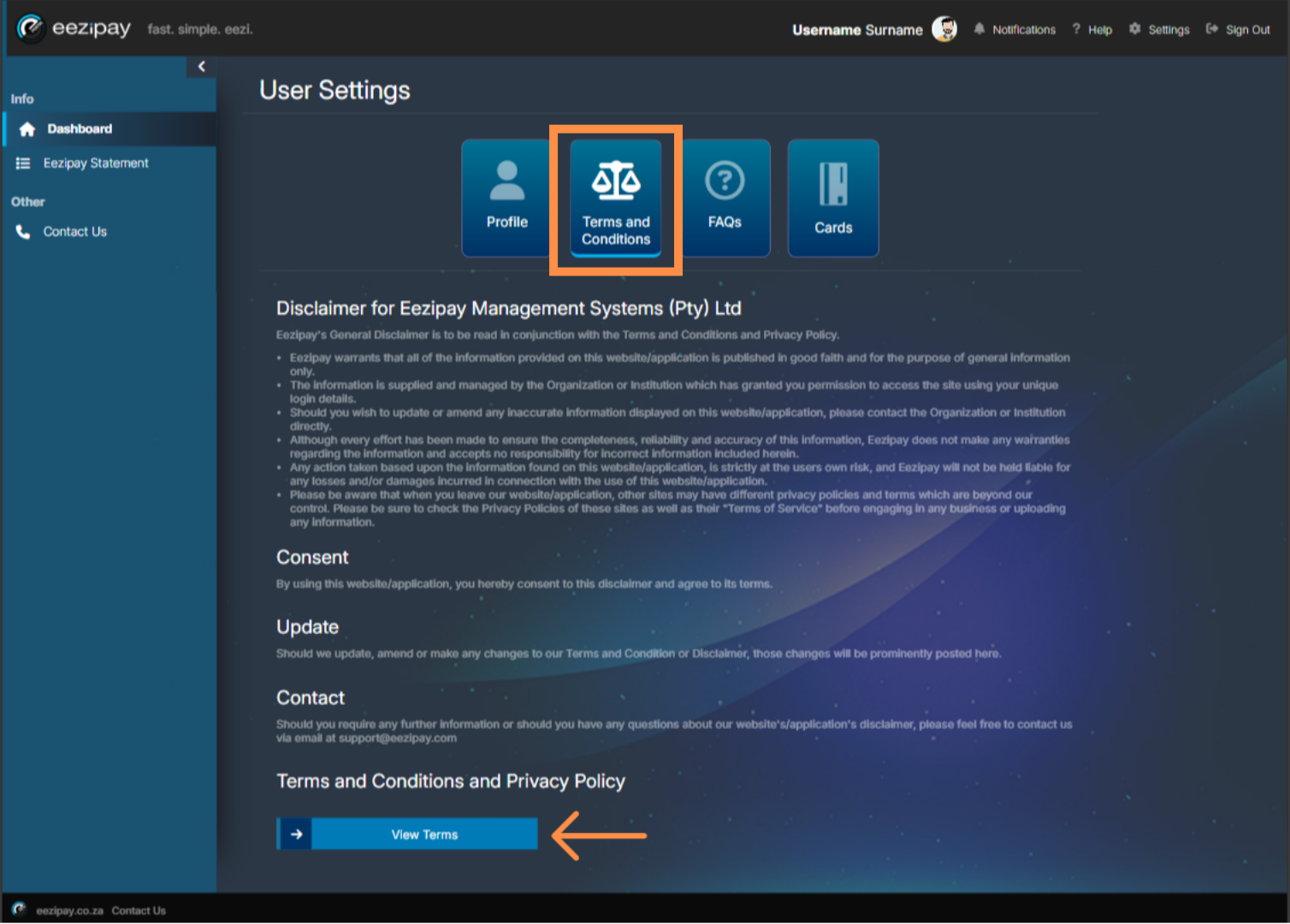
Task: Click the Update heading
Action: point(307,627)
